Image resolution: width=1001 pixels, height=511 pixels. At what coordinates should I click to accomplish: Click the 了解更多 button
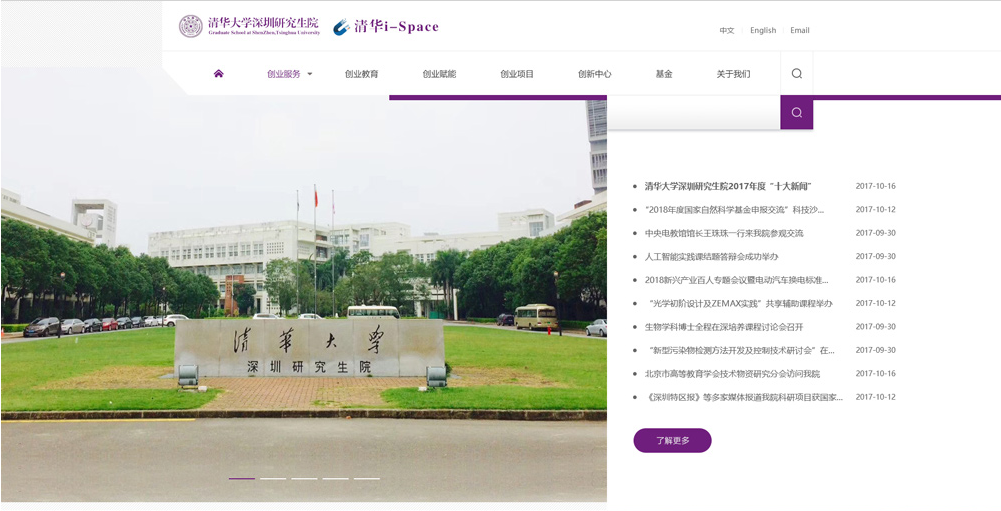click(x=672, y=441)
